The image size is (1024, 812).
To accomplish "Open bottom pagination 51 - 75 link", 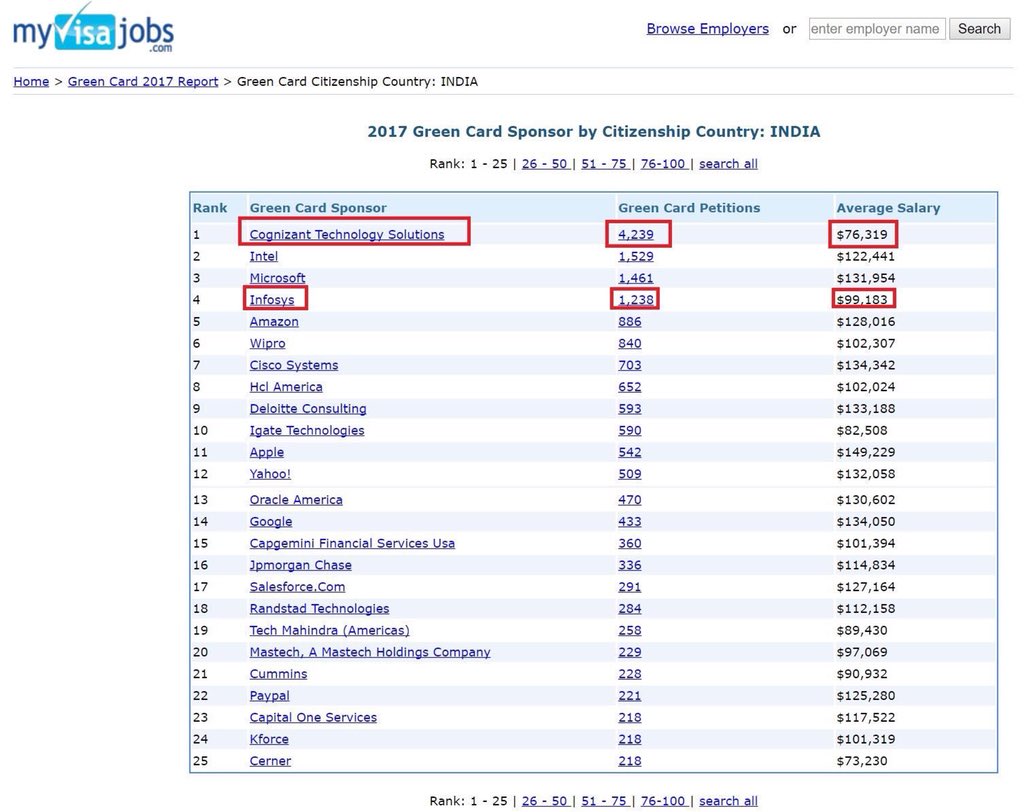I will [604, 801].
